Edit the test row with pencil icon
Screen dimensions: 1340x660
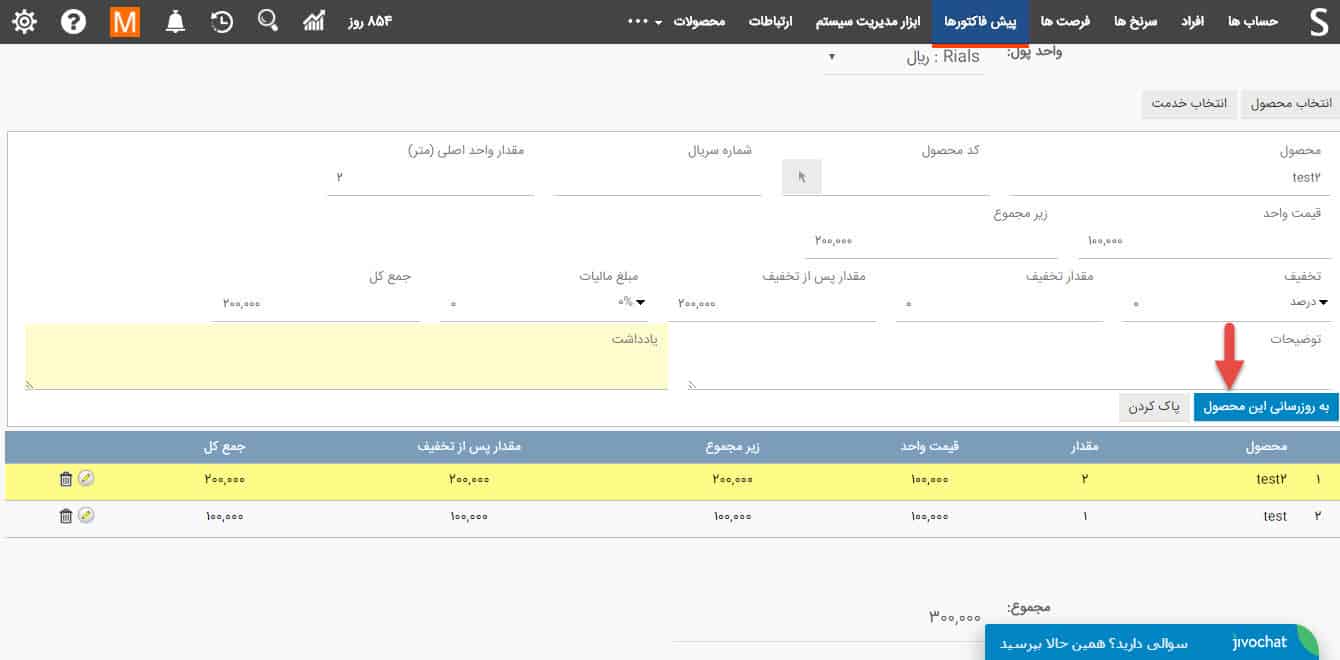86,515
